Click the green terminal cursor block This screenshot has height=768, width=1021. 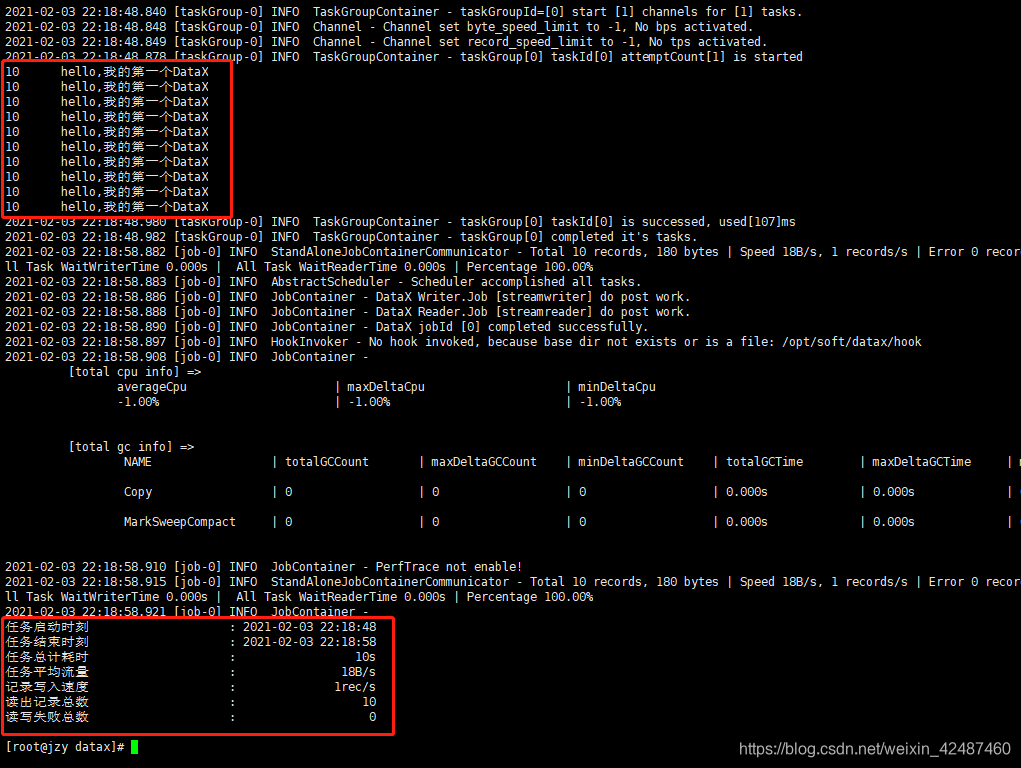point(134,747)
